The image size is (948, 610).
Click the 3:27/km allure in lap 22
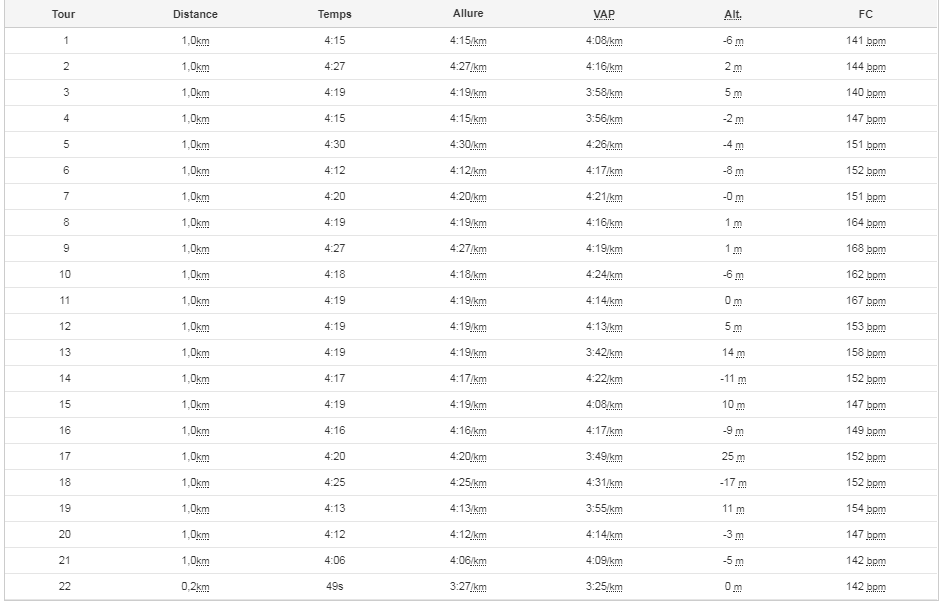click(x=467, y=586)
